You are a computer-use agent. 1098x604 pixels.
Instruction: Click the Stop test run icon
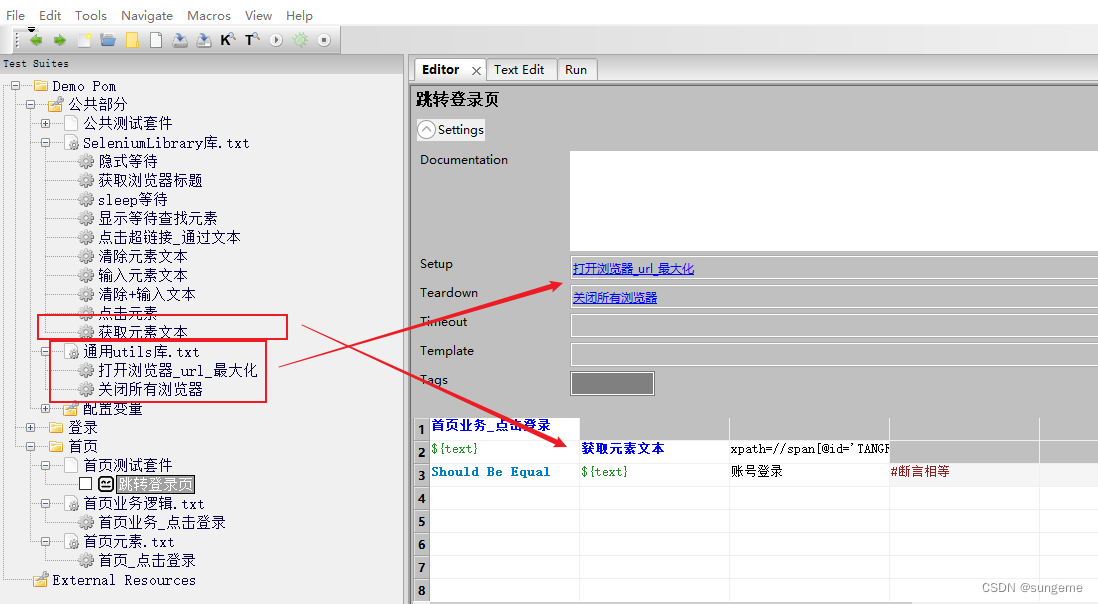(x=324, y=41)
